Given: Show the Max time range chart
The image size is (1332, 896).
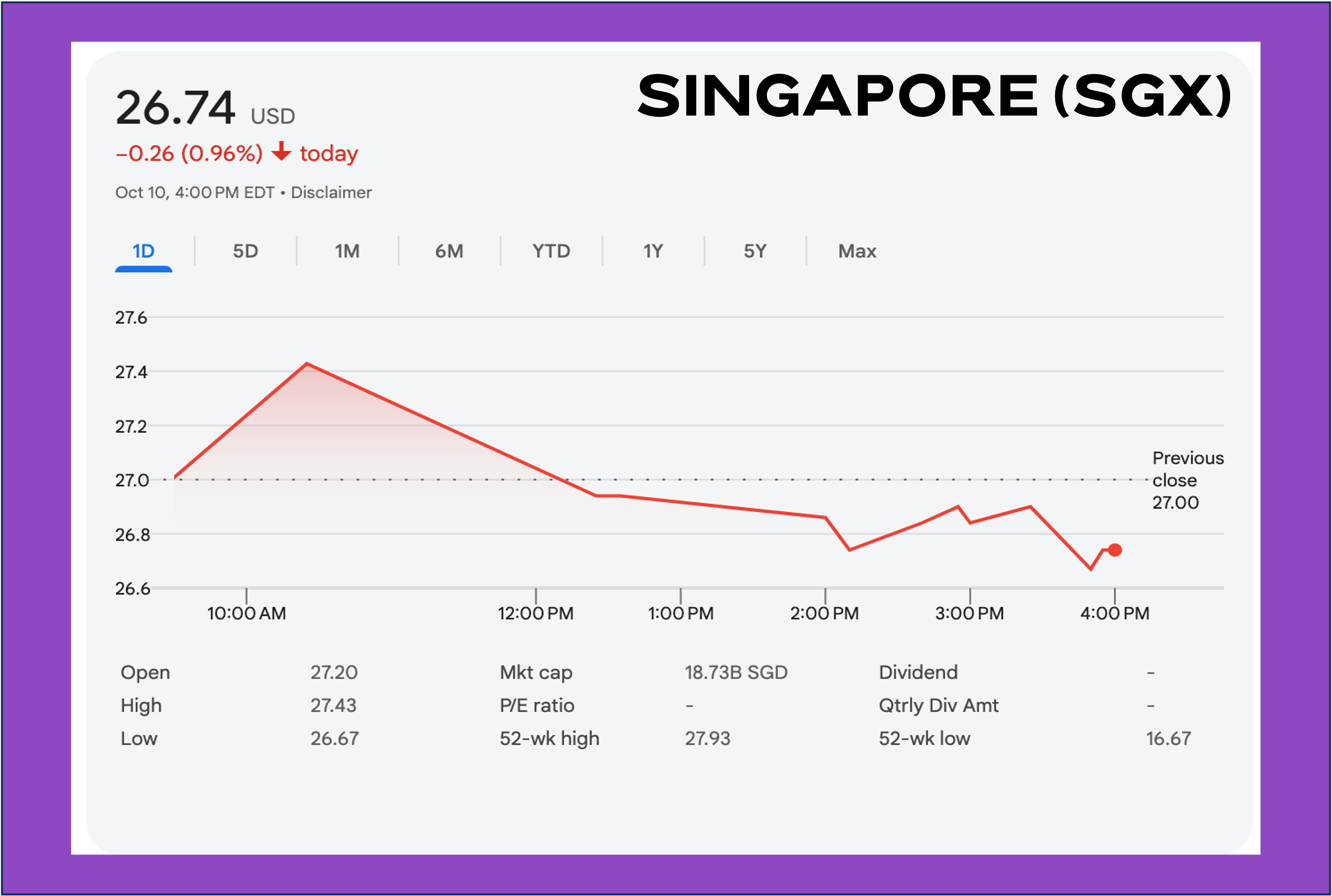Looking at the screenshot, I should click(857, 252).
